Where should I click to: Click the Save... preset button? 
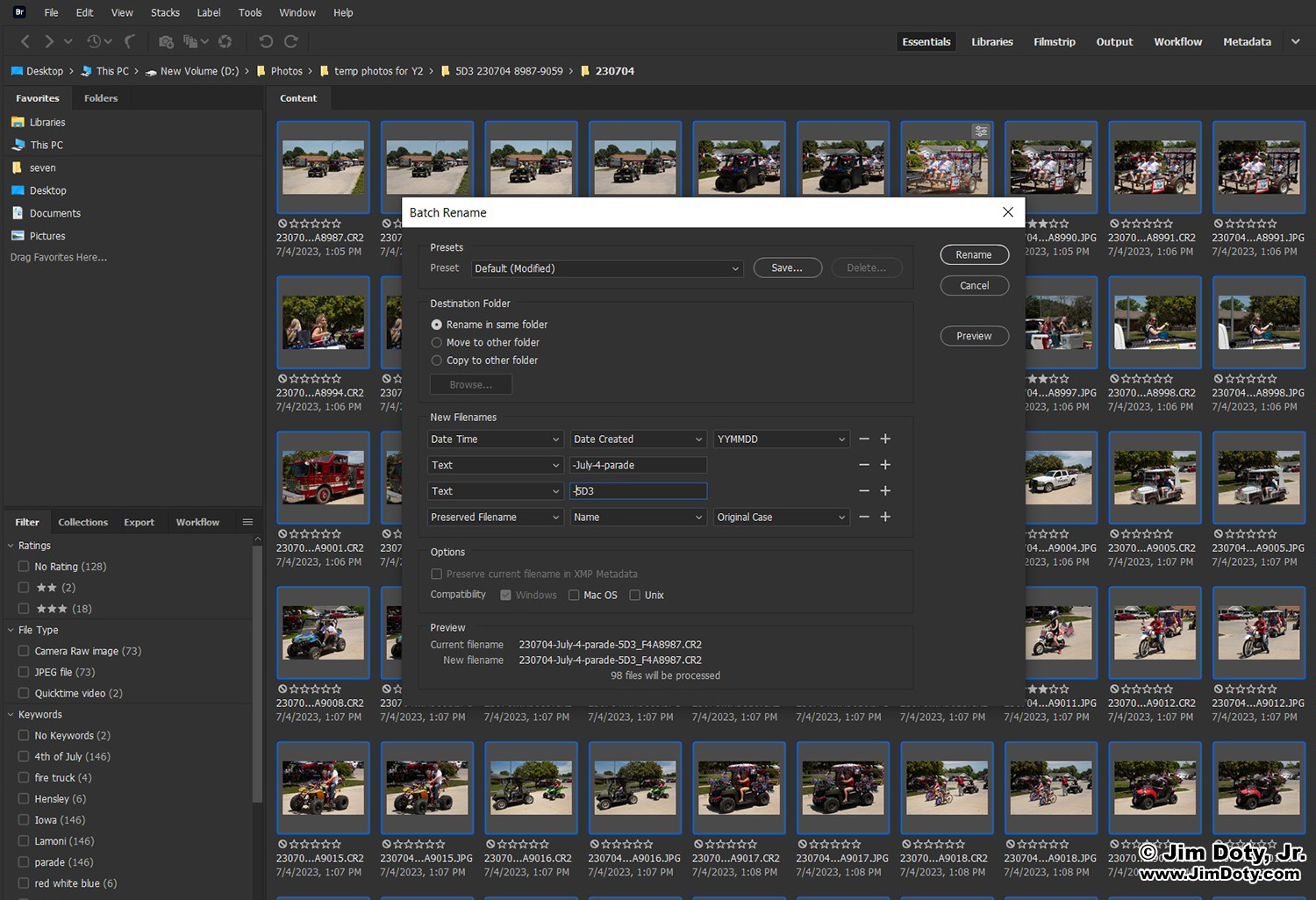[787, 268]
